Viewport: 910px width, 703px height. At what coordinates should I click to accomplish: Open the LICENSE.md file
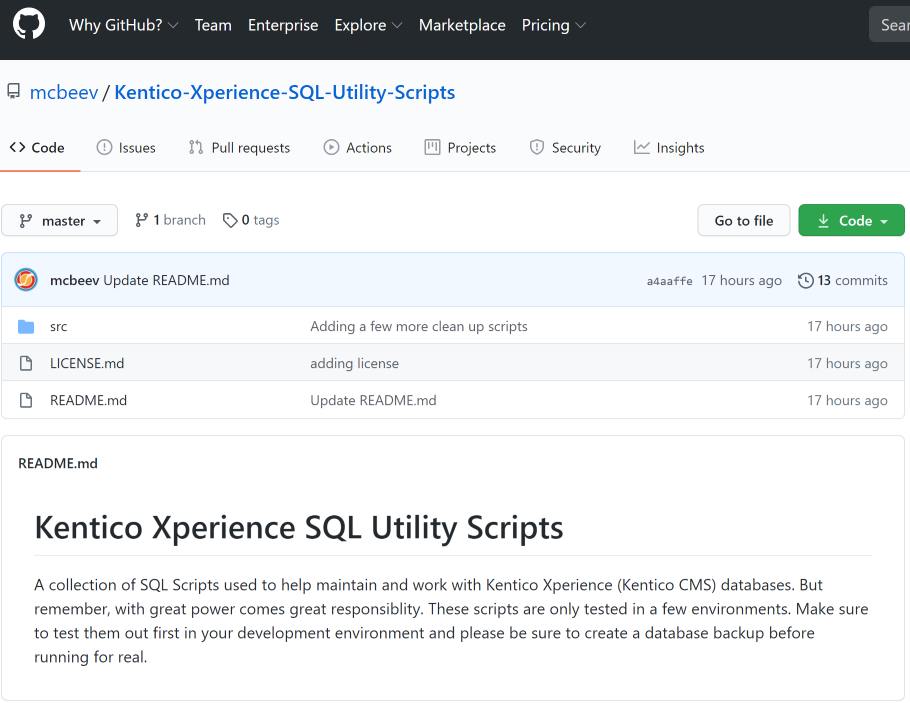(87, 363)
